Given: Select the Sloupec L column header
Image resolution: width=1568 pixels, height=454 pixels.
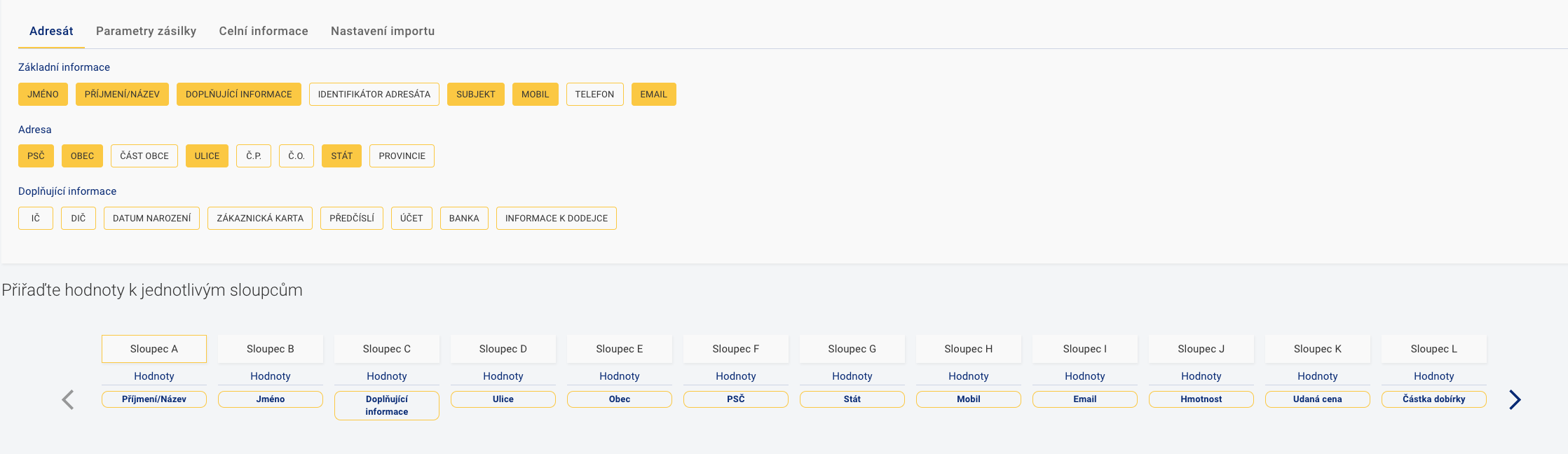Looking at the screenshot, I should coord(1434,349).
